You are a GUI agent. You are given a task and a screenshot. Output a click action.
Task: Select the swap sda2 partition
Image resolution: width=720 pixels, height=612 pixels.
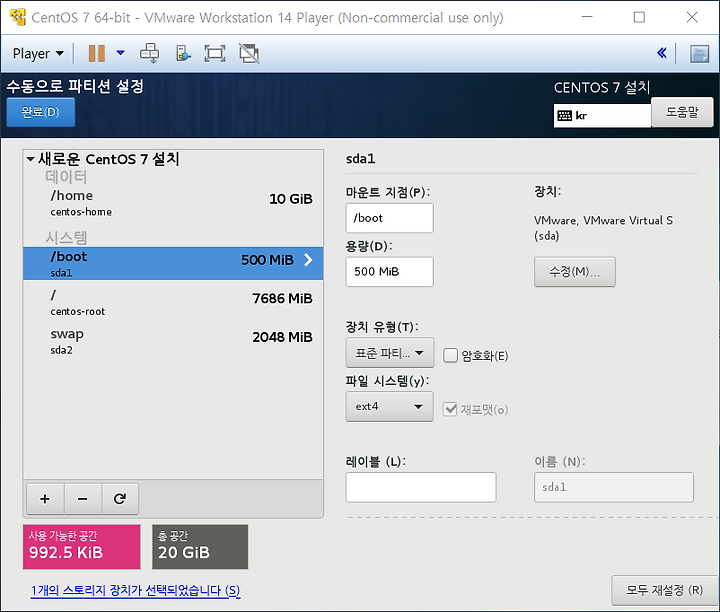click(173, 341)
